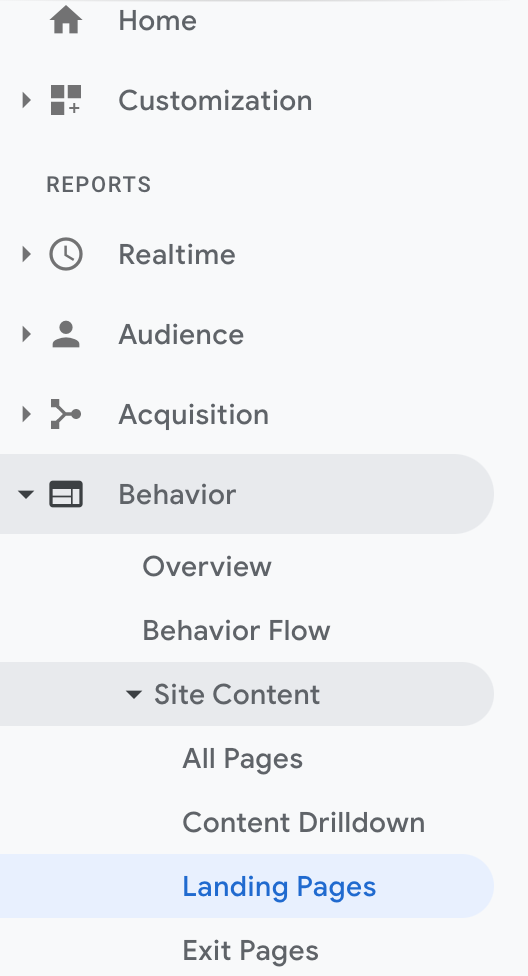
Task: Click the Customization dashboard icon
Action: pyautogui.click(x=66, y=100)
